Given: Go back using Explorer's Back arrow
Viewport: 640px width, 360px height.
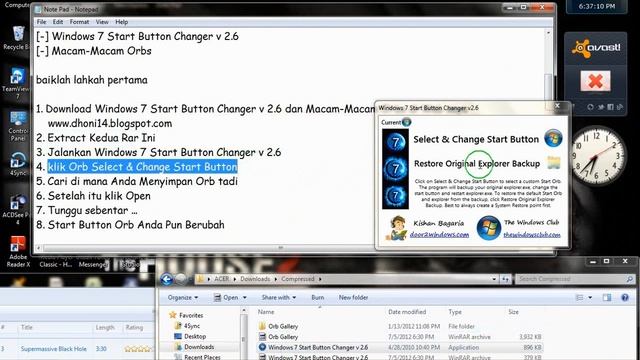Looking at the screenshot, I should point(167,279).
